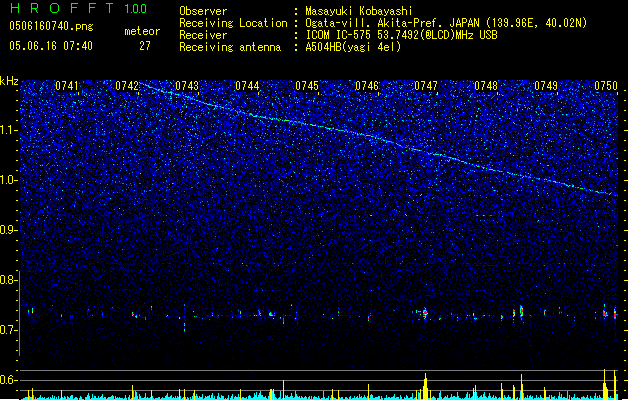
Task: Click the red meteor echo burst below 0747
Action: (425, 314)
